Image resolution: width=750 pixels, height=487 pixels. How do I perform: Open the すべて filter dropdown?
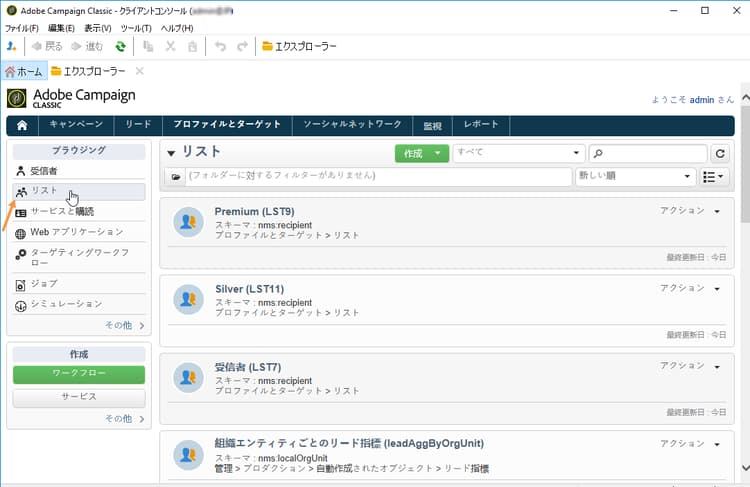tap(519, 153)
